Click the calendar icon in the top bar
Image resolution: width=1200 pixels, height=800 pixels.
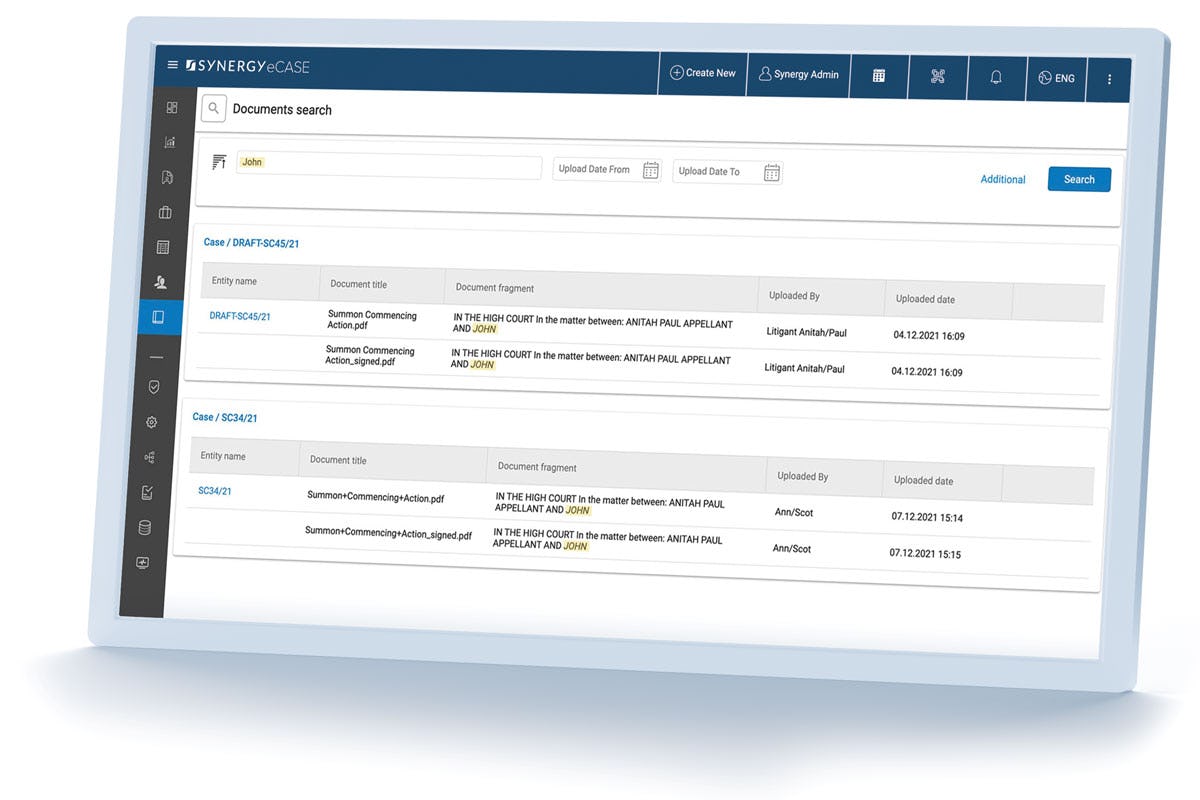(x=878, y=75)
